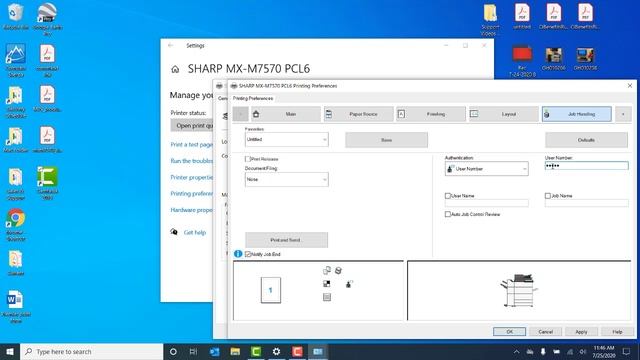Close the Printing Preferences dialog
Viewport: 640px width, 360px height.
point(630,86)
